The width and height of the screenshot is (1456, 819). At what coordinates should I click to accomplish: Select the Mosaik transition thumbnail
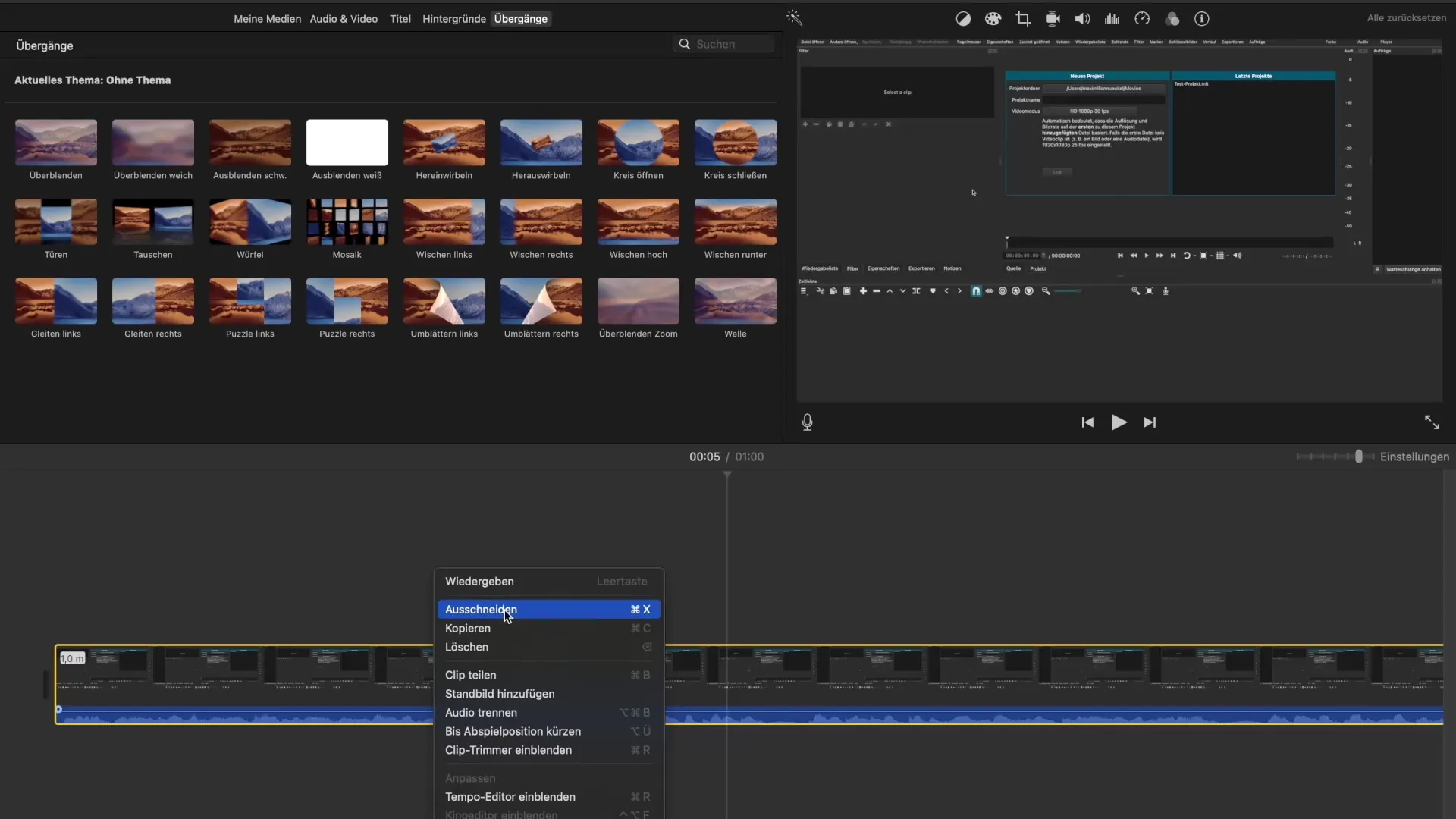pyautogui.click(x=347, y=222)
